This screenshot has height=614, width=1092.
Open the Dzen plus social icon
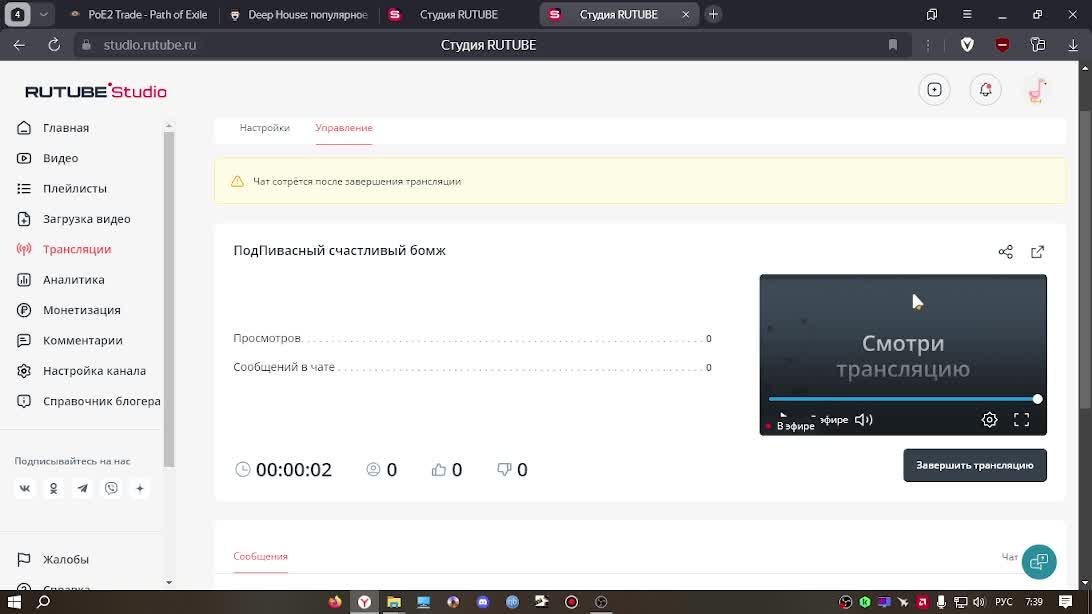pos(140,489)
